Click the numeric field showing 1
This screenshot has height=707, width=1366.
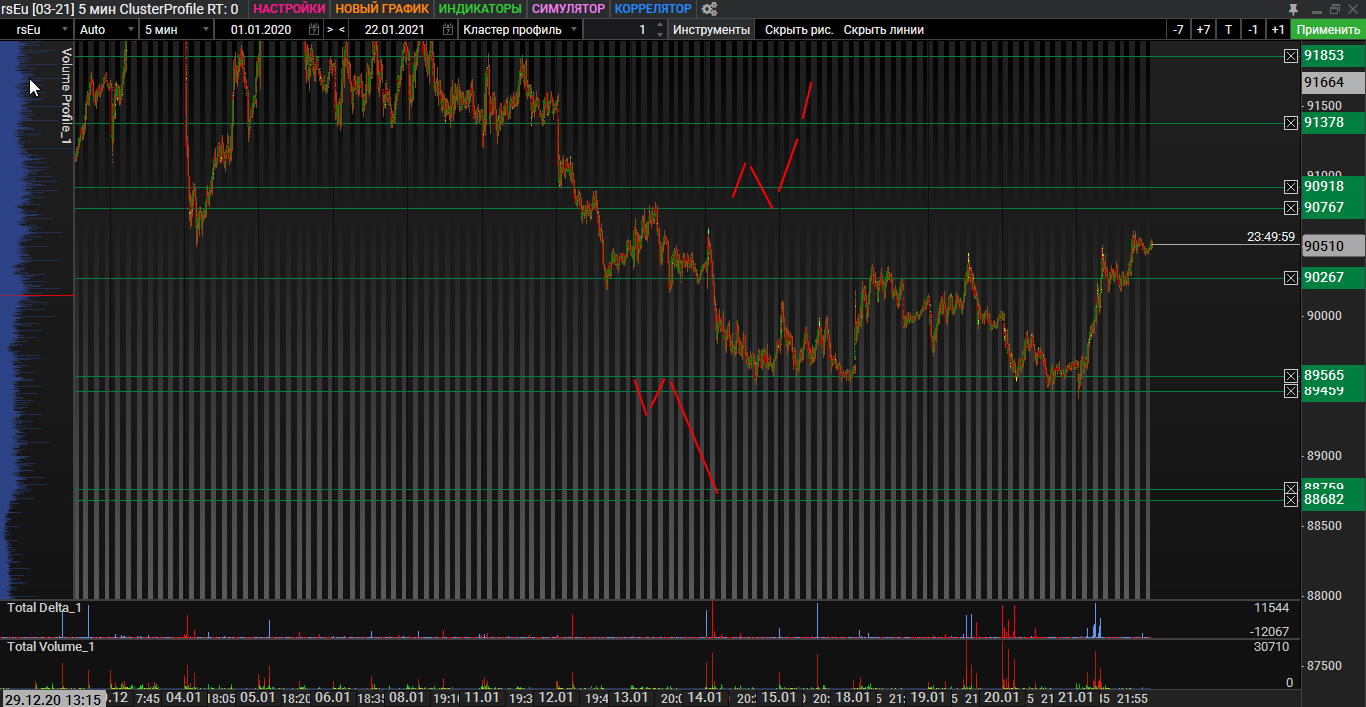(x=617, y=30)
